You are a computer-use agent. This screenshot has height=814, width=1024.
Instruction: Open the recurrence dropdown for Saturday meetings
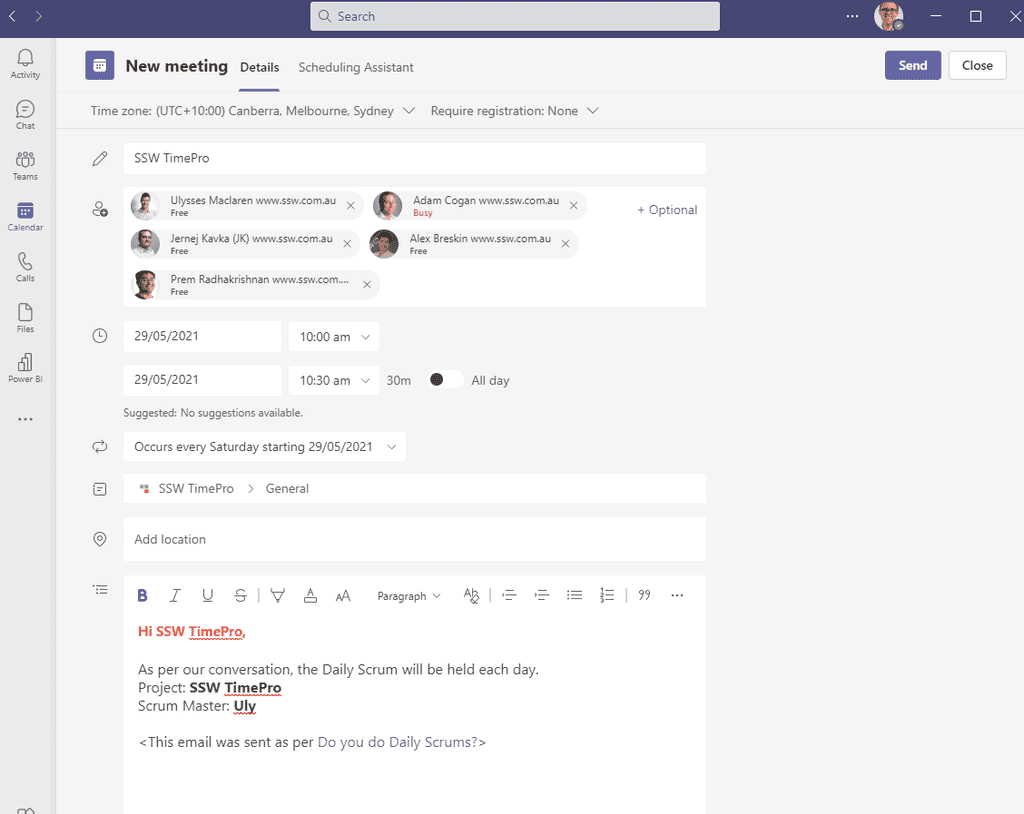pyautogui.click(x=265, y=447)
